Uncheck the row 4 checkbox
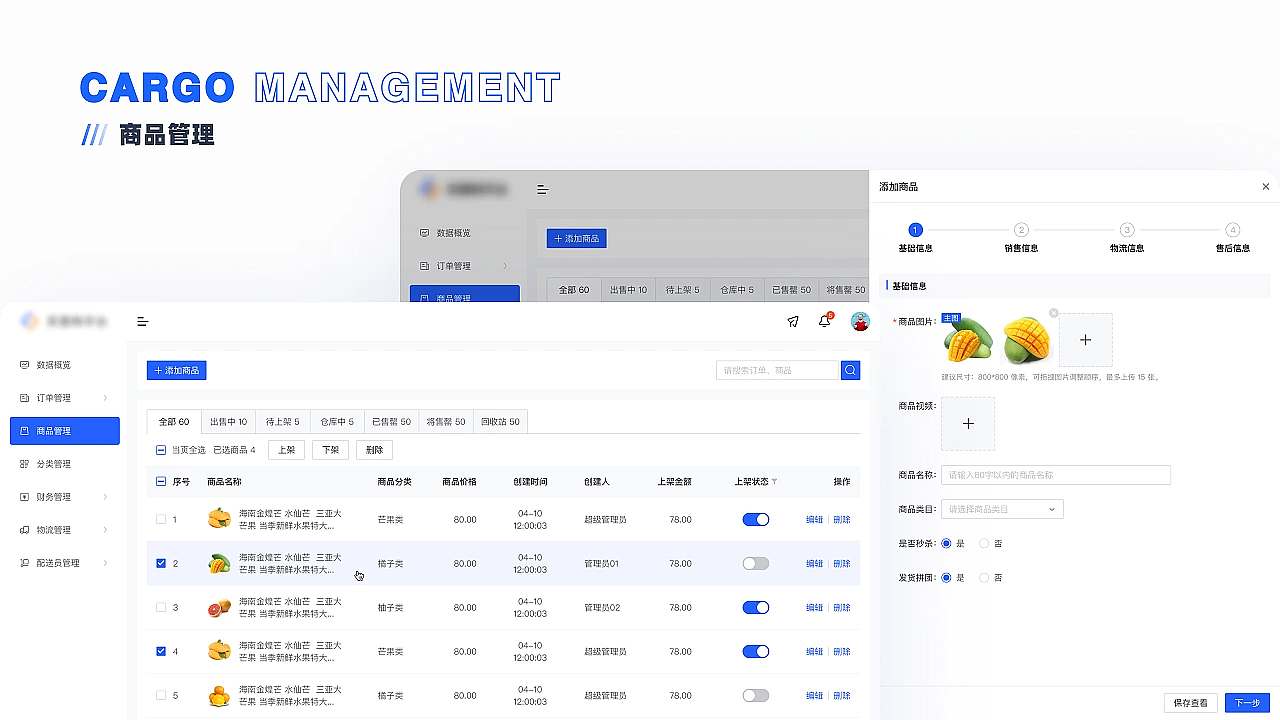This screenshot has height=720, width=1280. click(x=161, y=651)
